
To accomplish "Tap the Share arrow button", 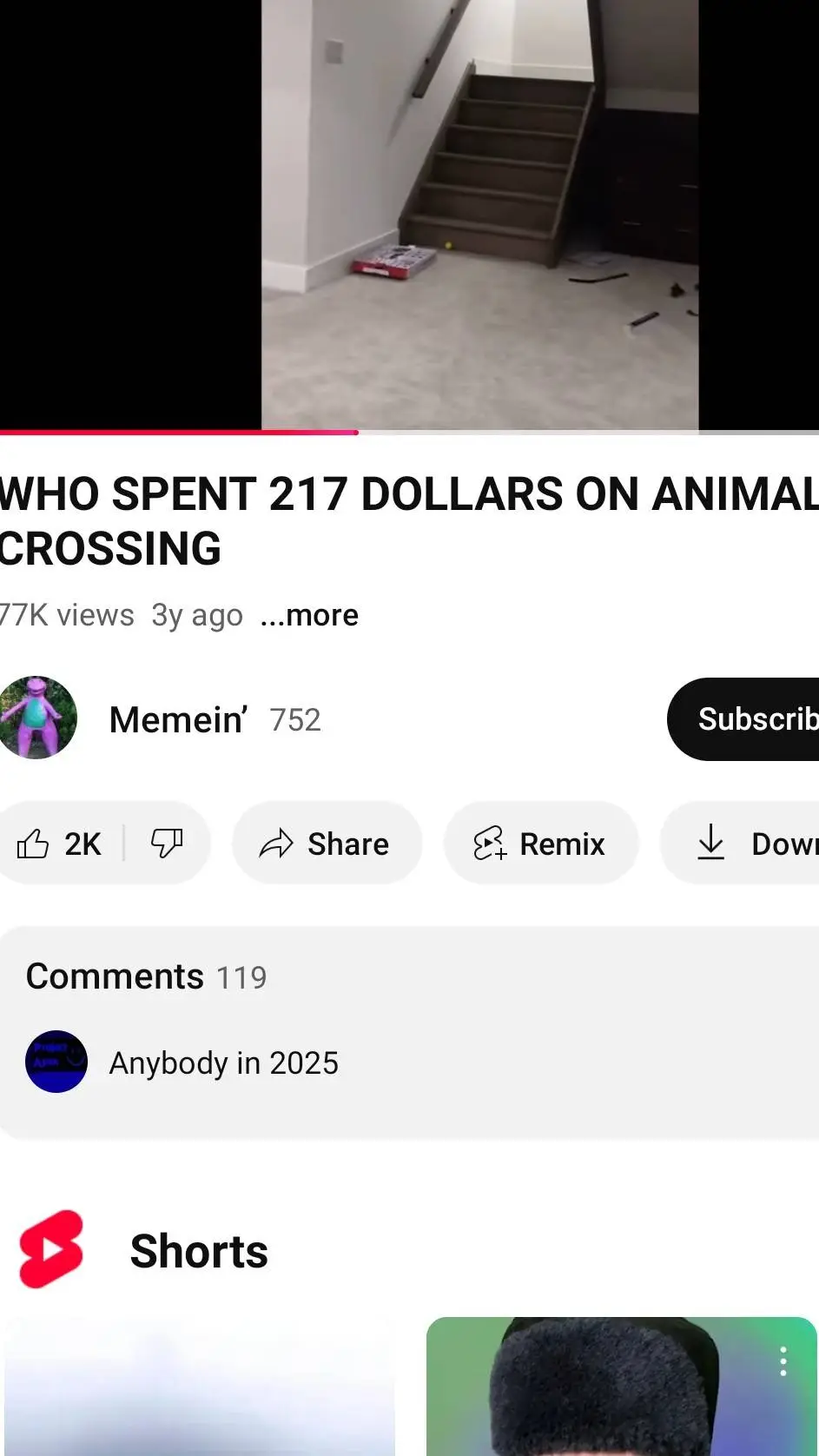I will point(326,844).
